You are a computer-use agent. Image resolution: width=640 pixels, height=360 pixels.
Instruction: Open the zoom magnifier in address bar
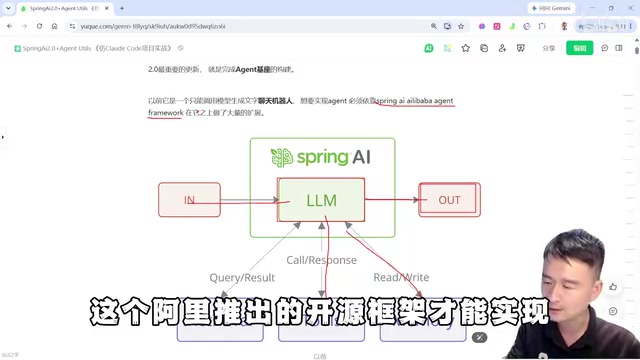[433, 26]
